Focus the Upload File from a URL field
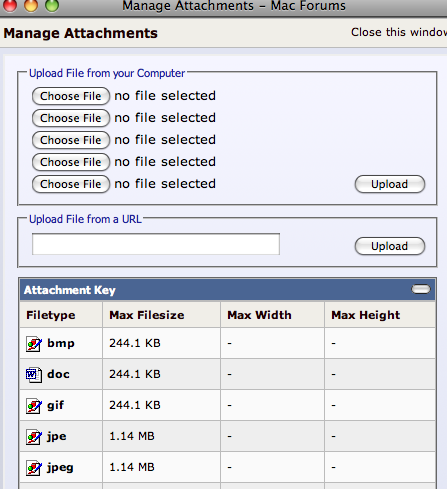Image resolution: width=447 pixels, height=489 pixels. coord(156,244)
